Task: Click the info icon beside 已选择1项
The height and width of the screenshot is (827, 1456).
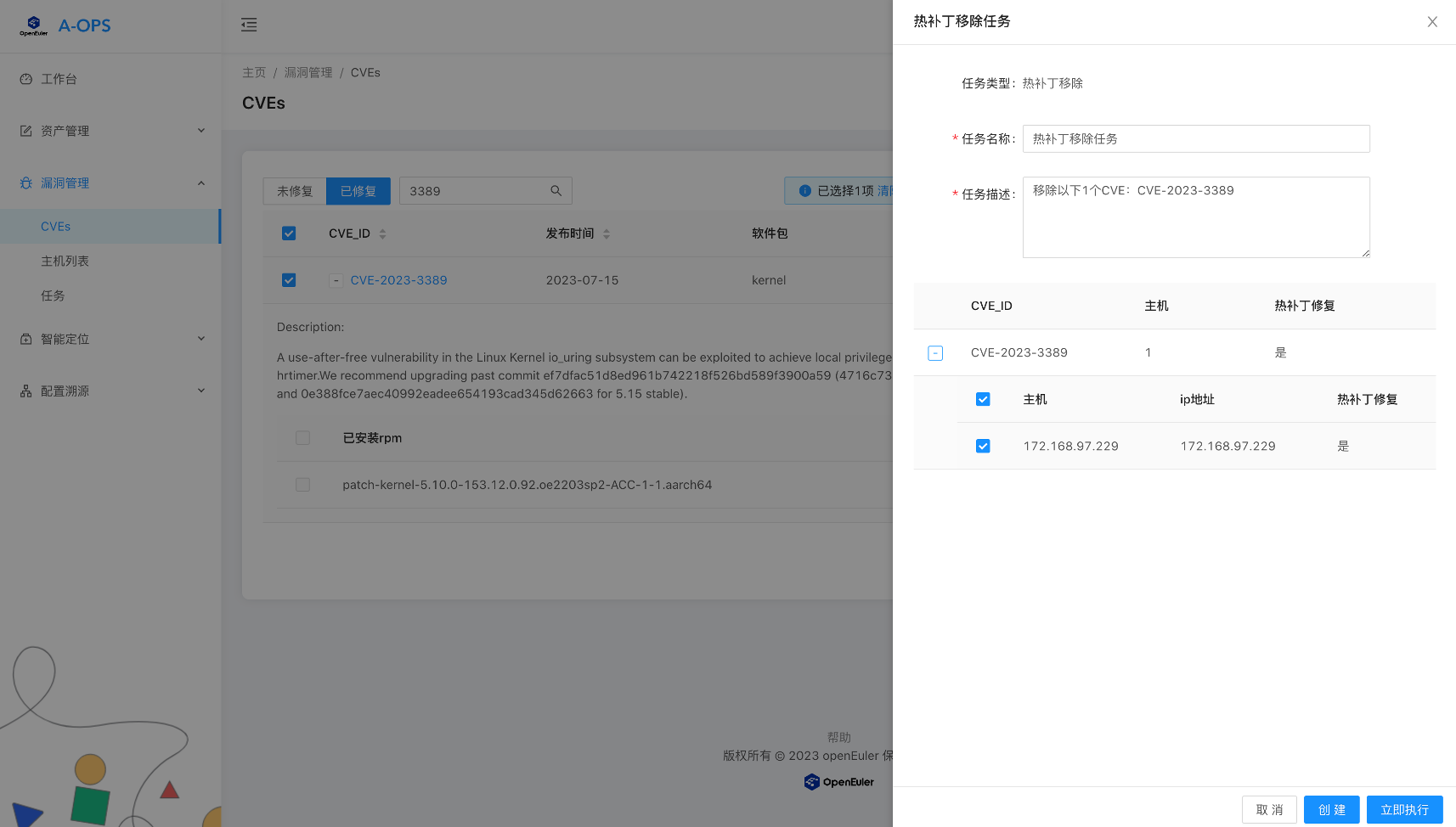Action: click(x=804, y=190)
